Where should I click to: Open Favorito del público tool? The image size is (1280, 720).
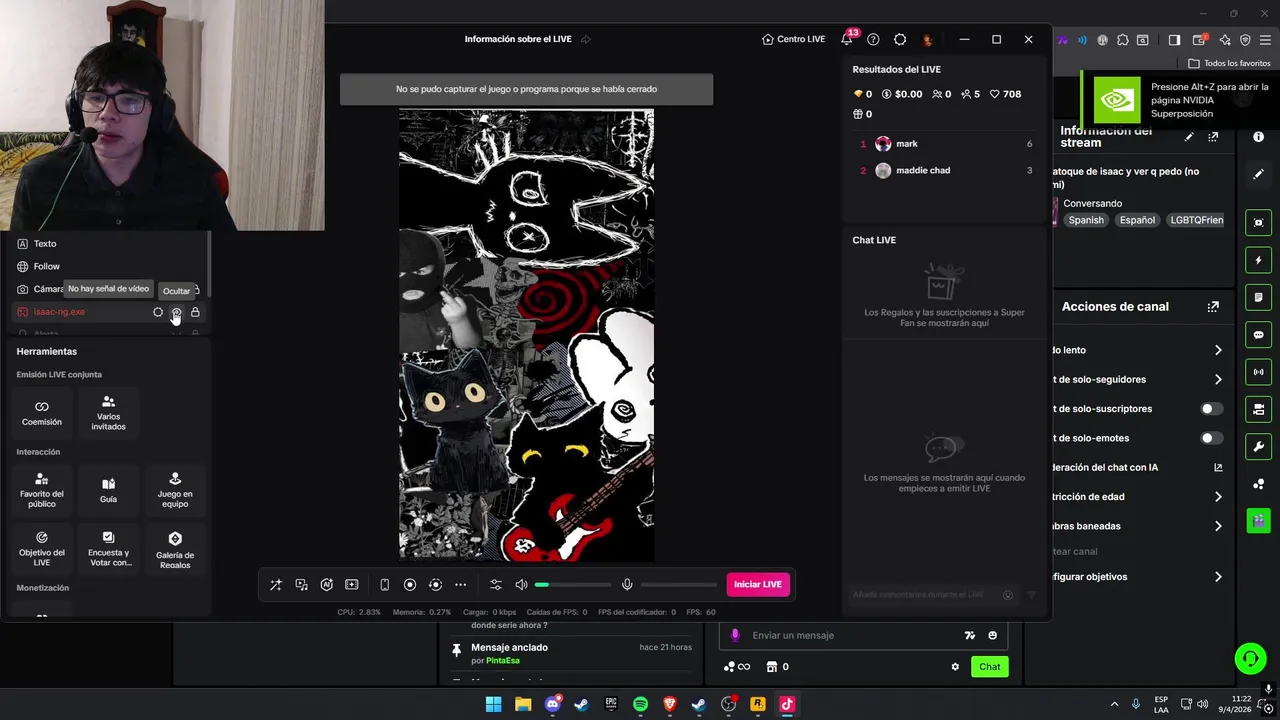click(42, 490)
